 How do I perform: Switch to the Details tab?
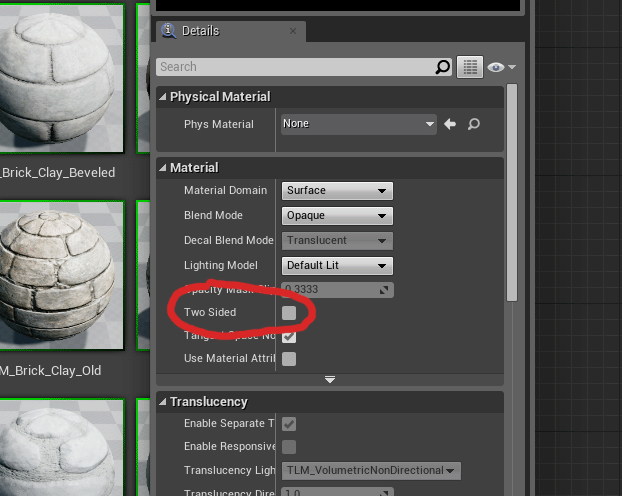(x=231, y=31)
